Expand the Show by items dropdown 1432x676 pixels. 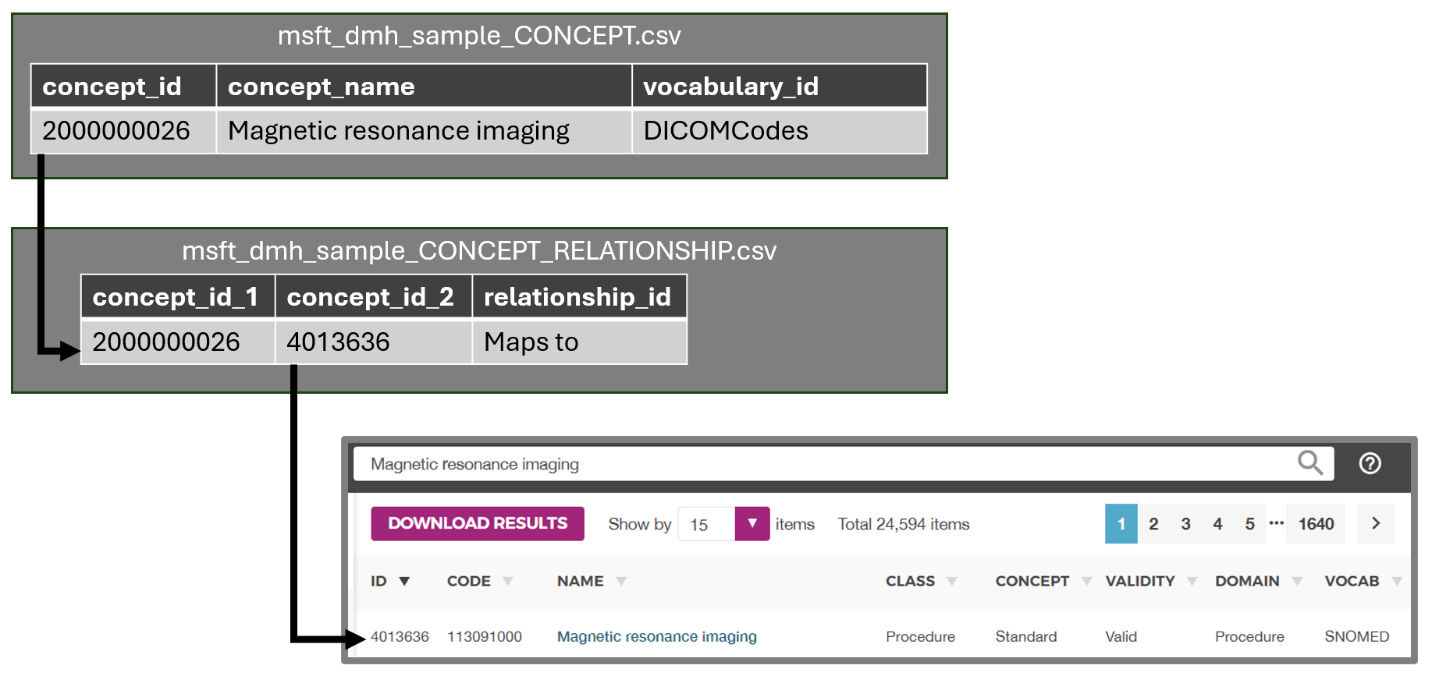pyautogui.click(x=752, y=524)
